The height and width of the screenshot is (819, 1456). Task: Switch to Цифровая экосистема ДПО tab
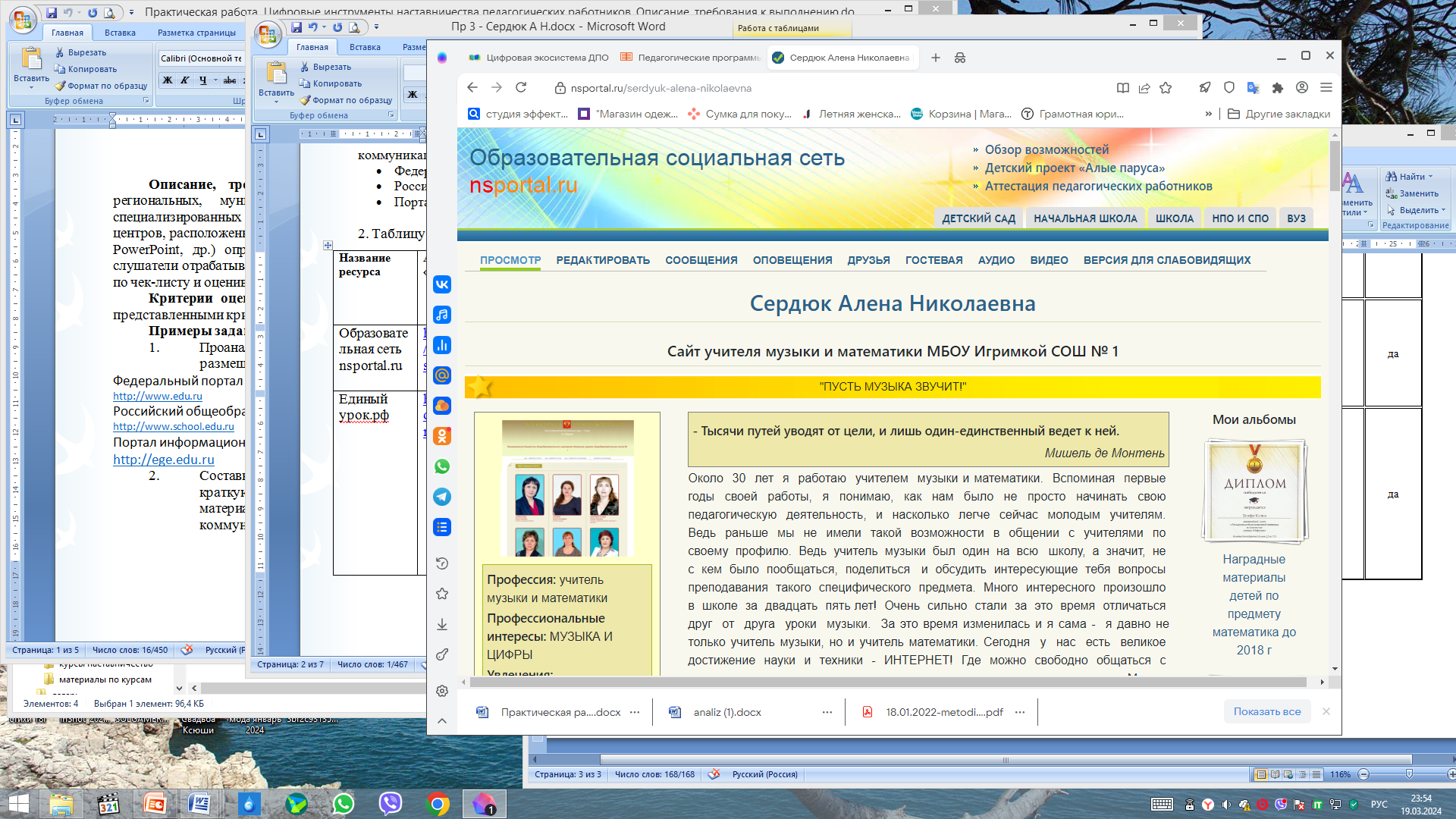539,58
